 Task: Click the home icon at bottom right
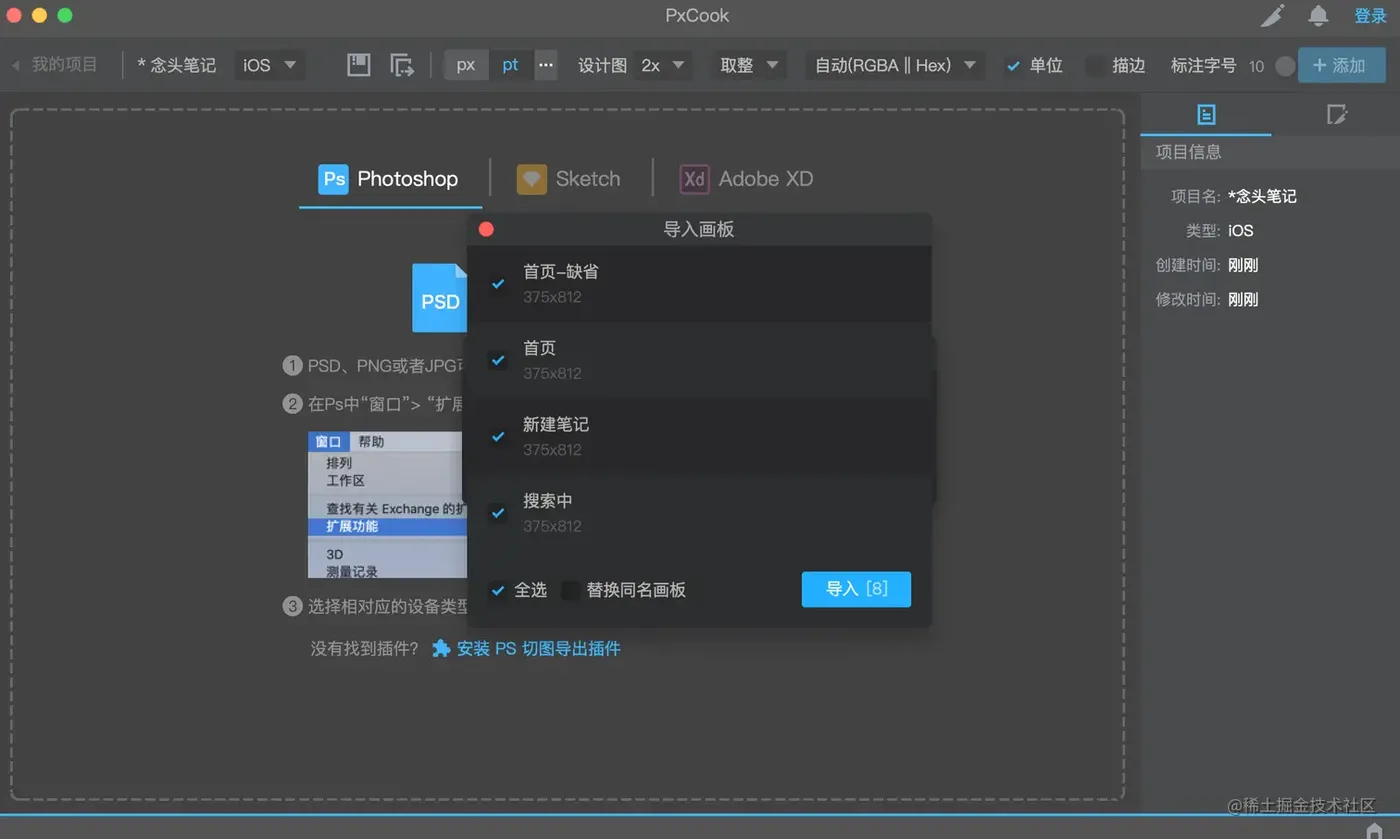tap(1375, 830)
